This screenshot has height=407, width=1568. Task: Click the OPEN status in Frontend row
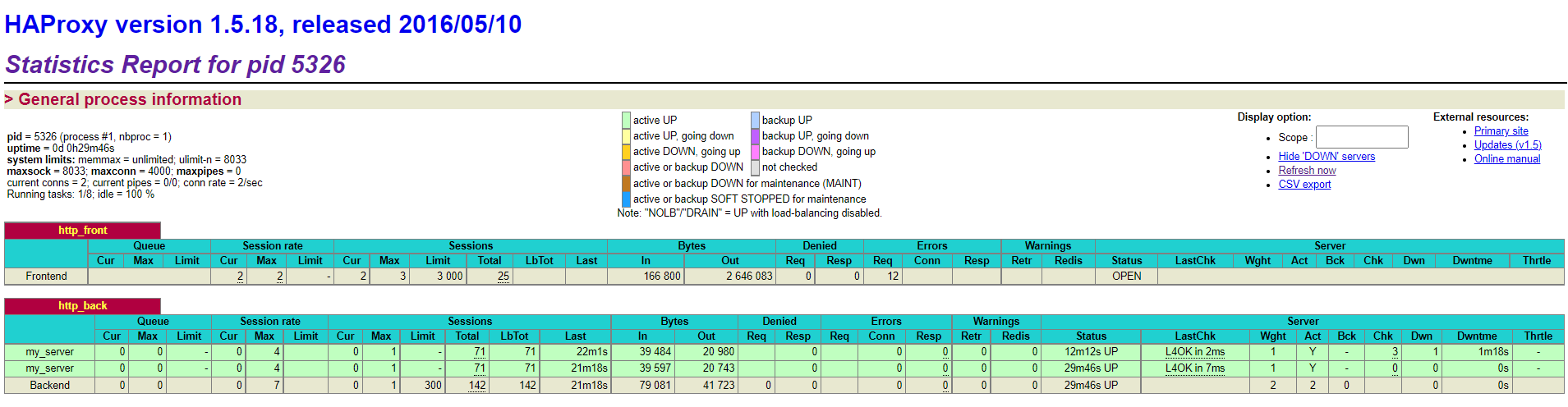1126,277
